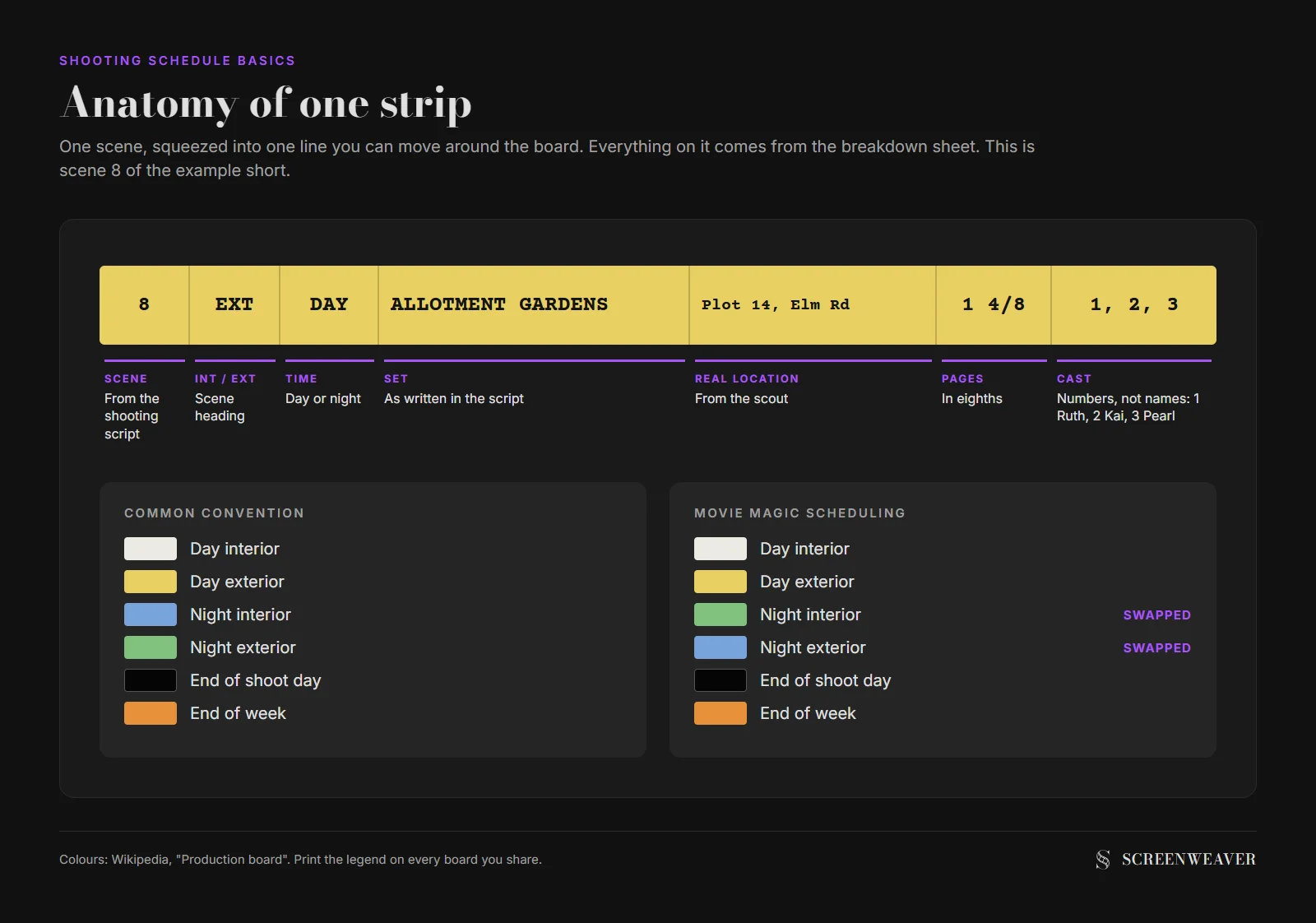Click the SWAPPED tag on the Night exterior row
Screen dimensions: 1316x923
click(x=1157, y=648)
